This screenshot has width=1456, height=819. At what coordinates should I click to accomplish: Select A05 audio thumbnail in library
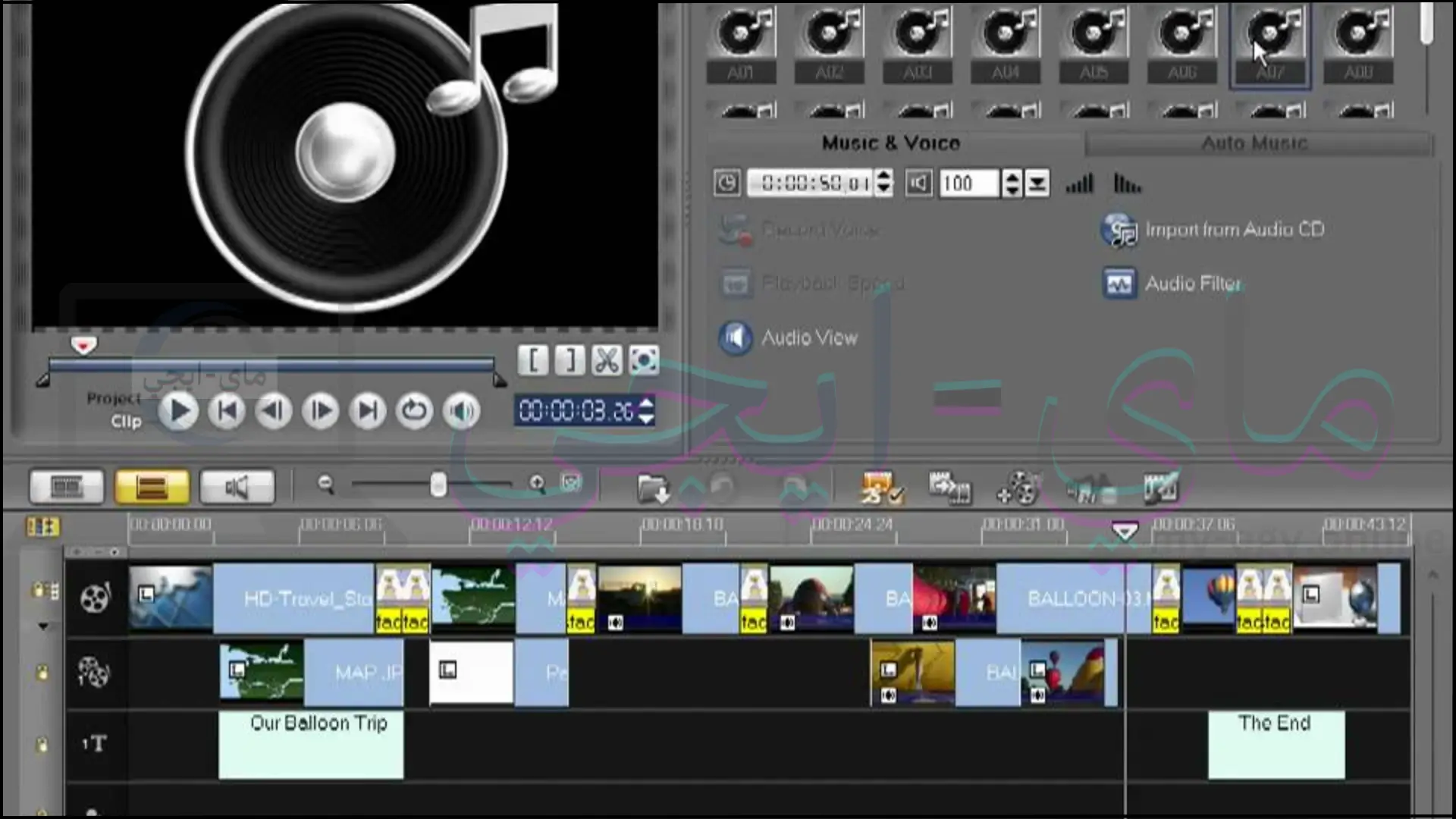pos(1094,43)
